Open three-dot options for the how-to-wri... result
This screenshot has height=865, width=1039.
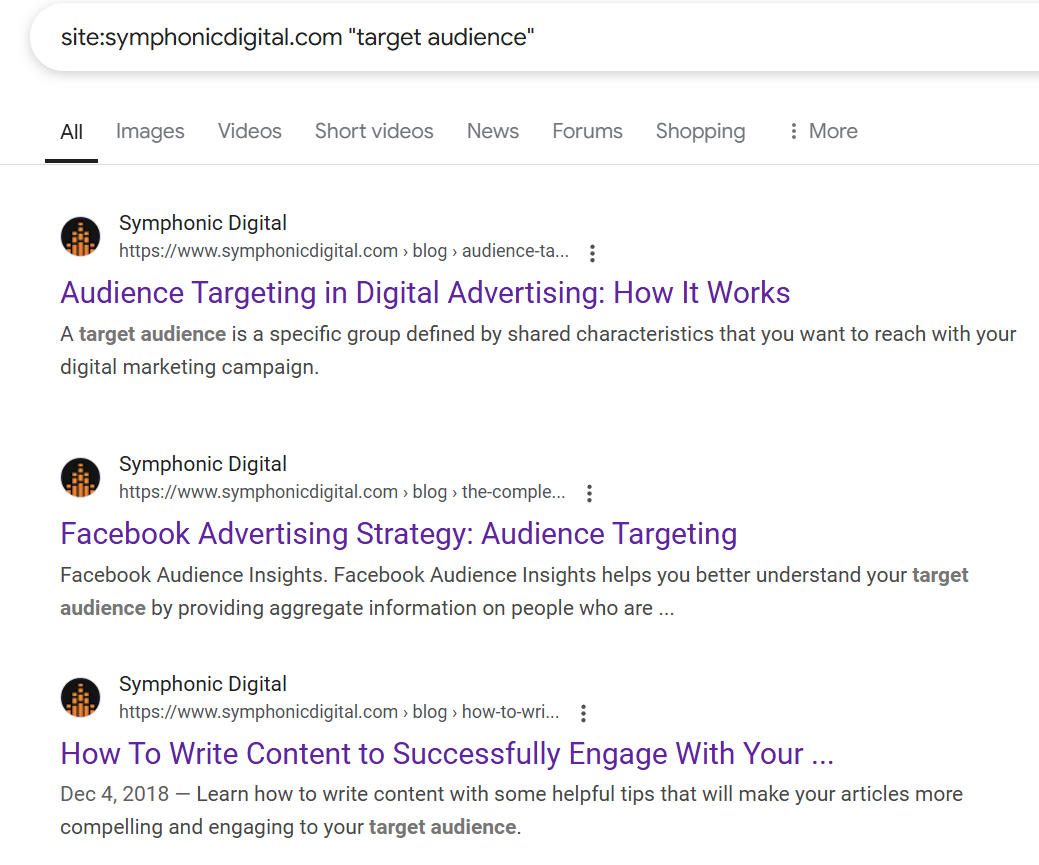(583, 713)
